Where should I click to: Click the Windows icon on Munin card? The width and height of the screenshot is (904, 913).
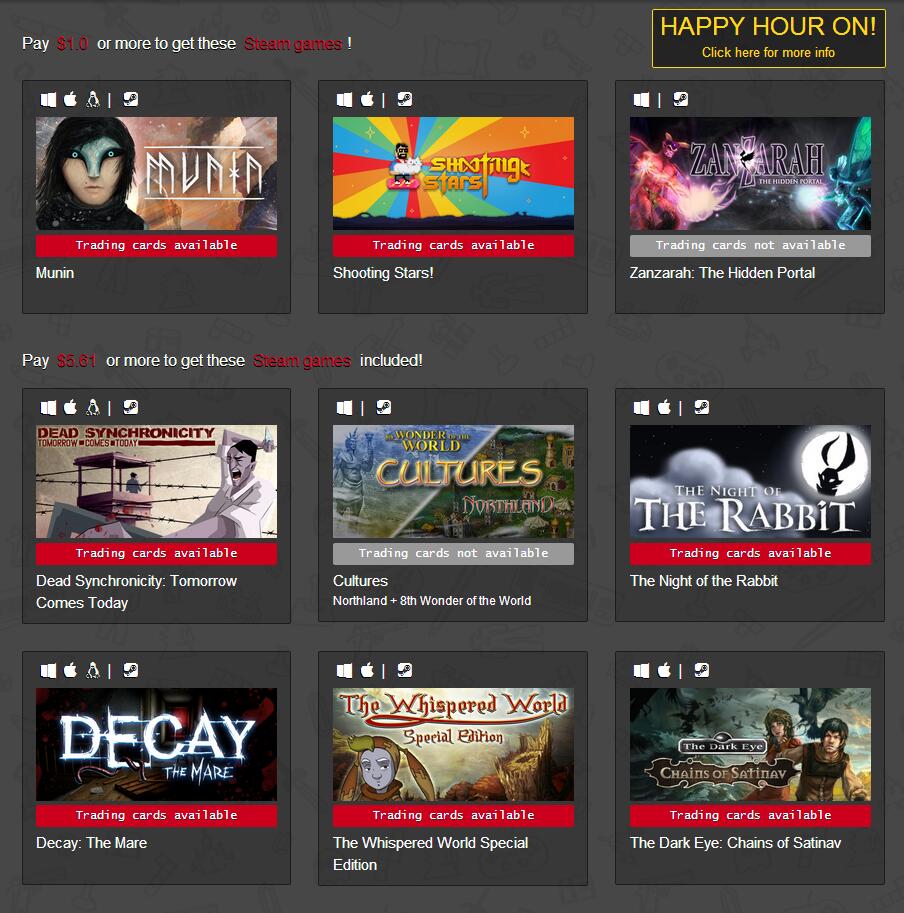[48, 100]
